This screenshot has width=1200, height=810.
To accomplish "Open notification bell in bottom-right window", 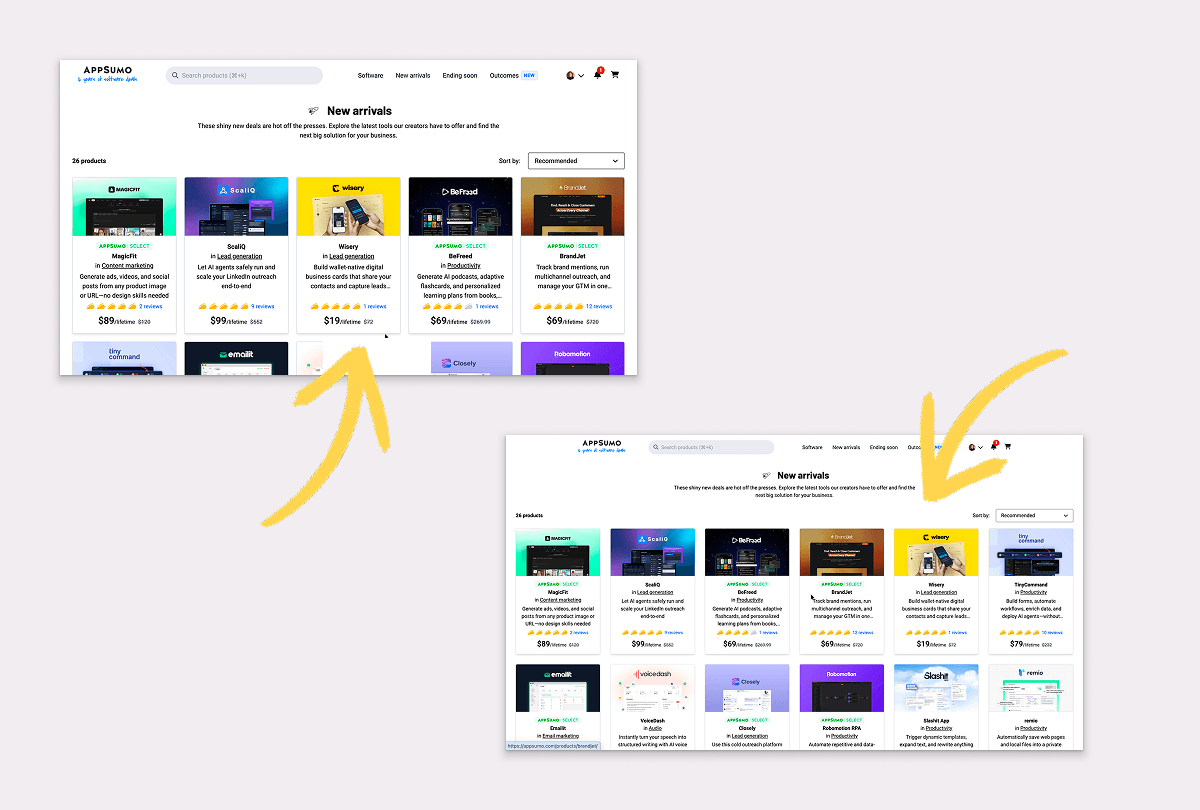I will (x=993, y=447).
